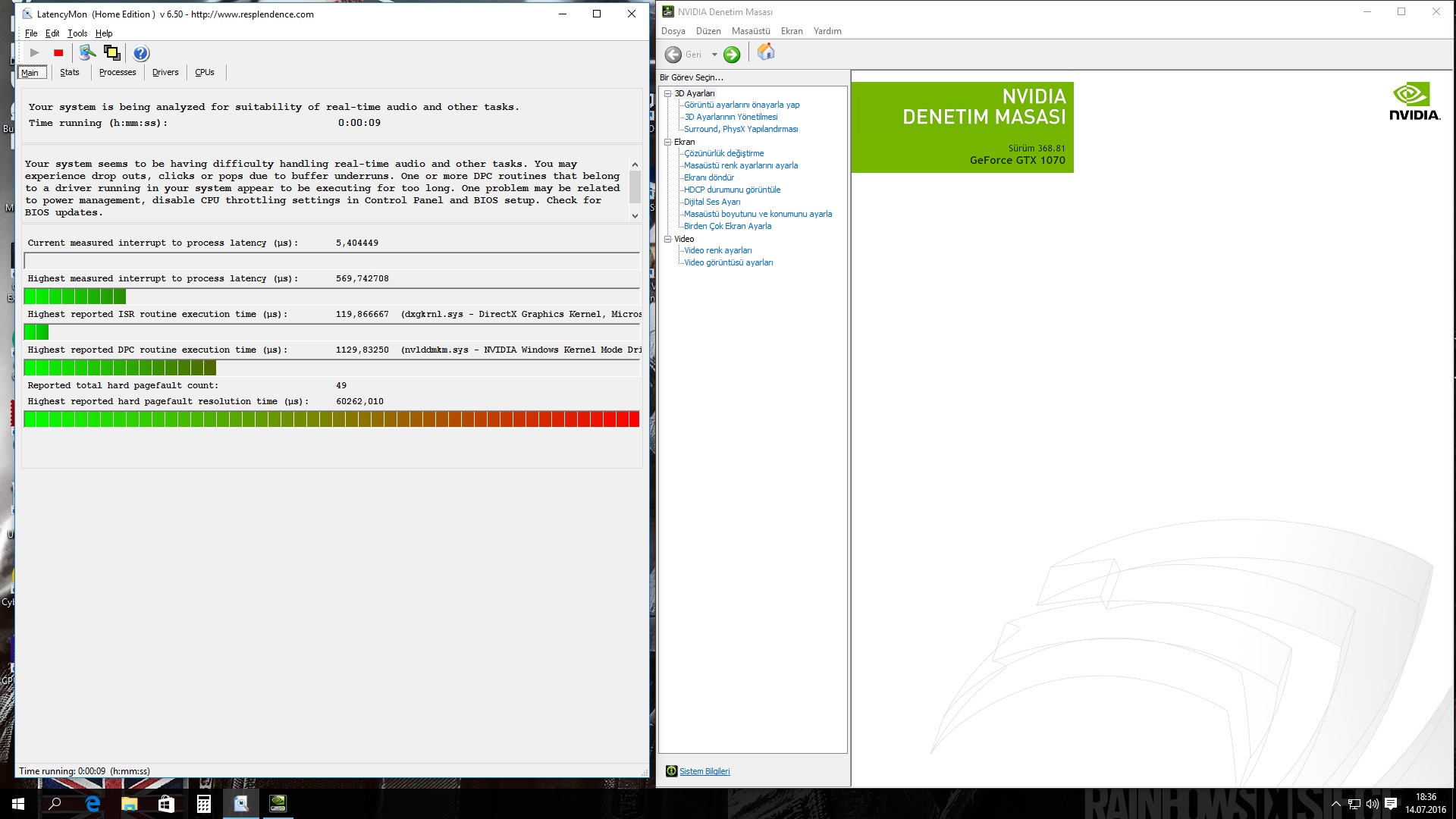Open the volume tray icon
Viewport: 1456px width, 819px height.
1373,804
